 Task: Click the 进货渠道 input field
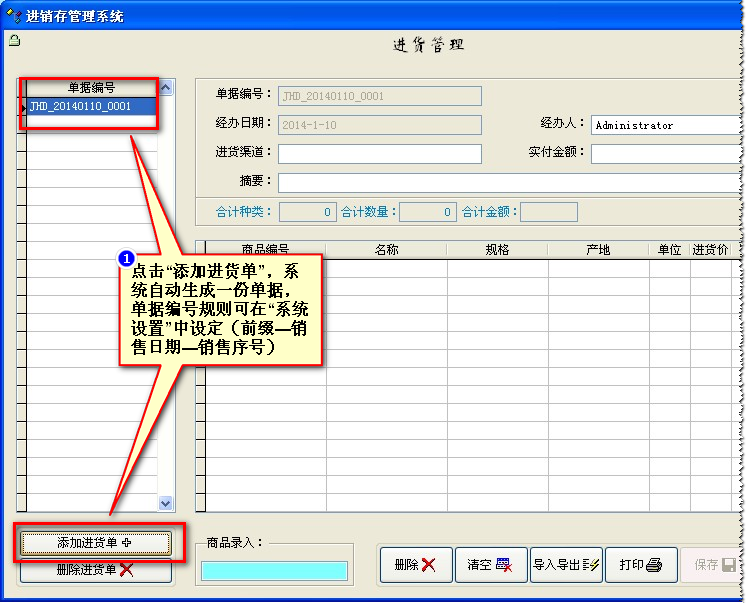coord(380,154)
